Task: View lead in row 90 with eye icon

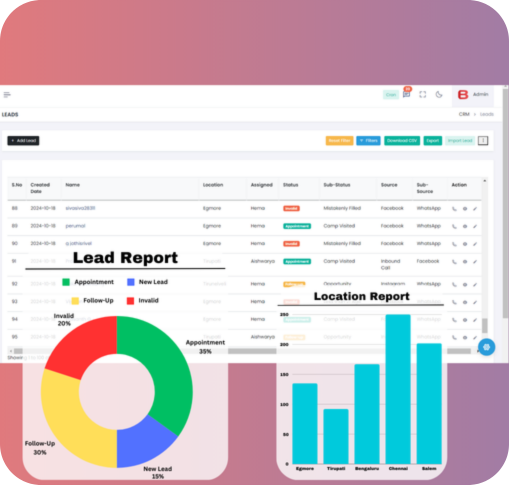Action: [465, 244]
